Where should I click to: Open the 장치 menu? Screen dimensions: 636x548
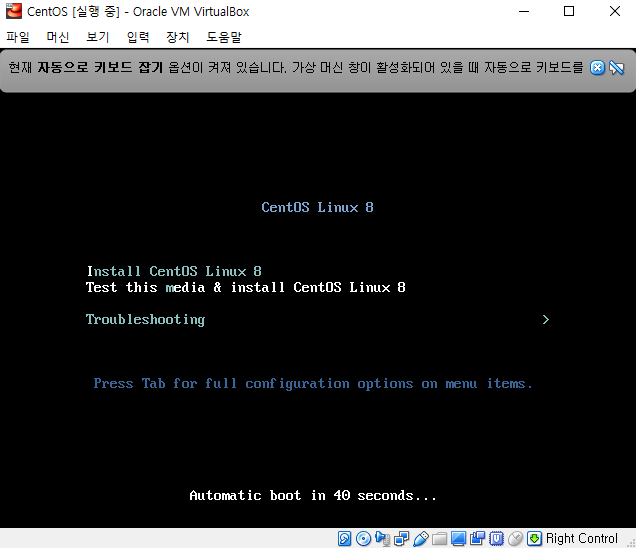pyautogui.click(x=178, y=37)
